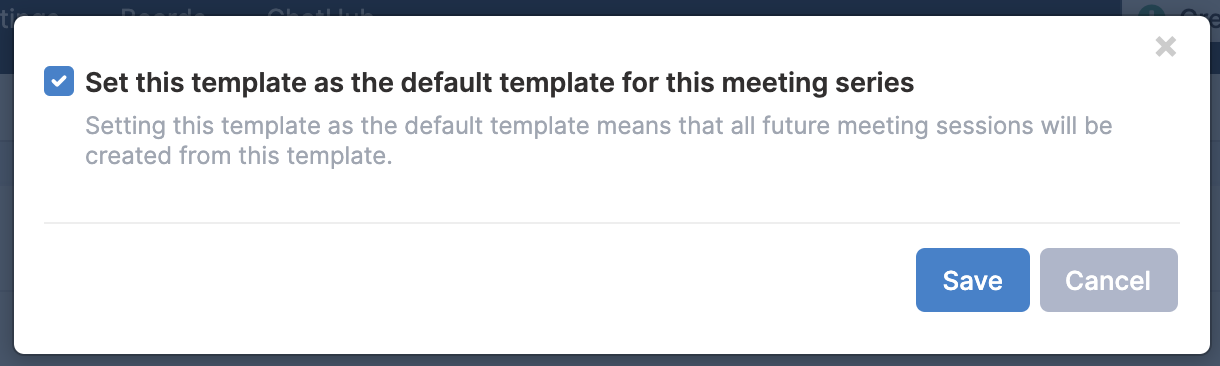Click the 'Set this template as the default' label
1220x366 pixels.
pos(500,82)
